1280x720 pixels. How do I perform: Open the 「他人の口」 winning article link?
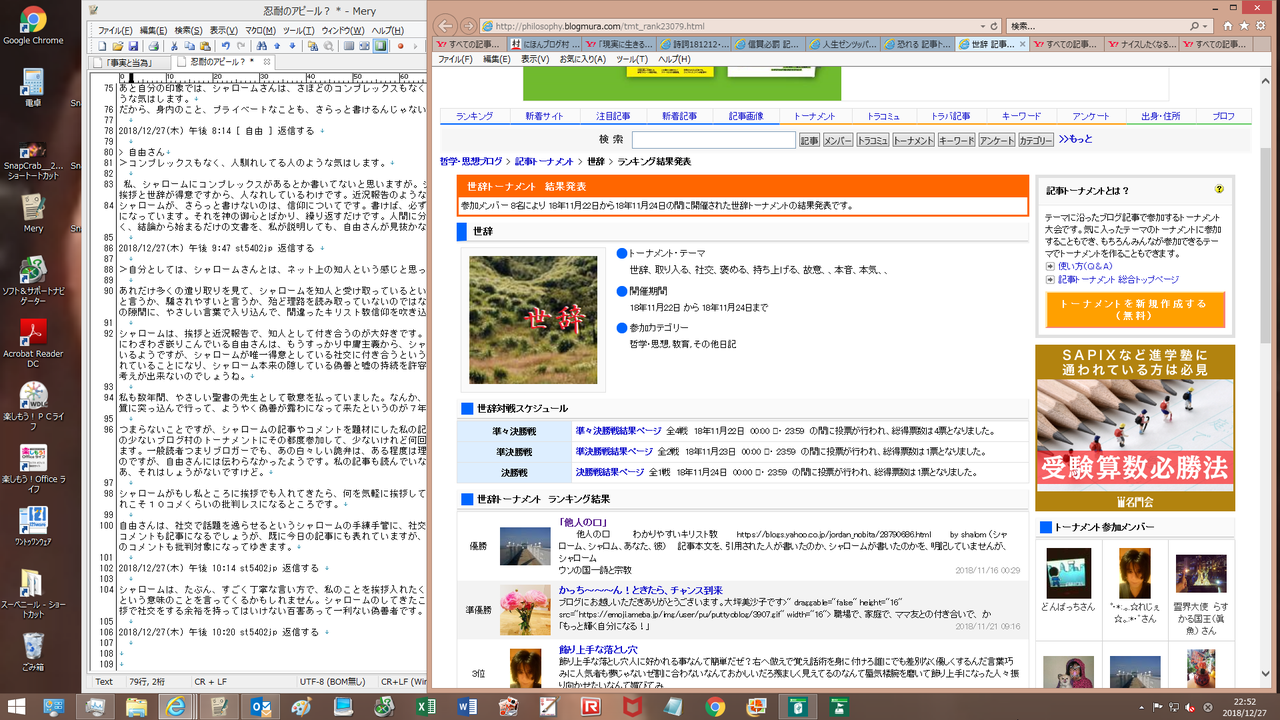pos(584,521)
